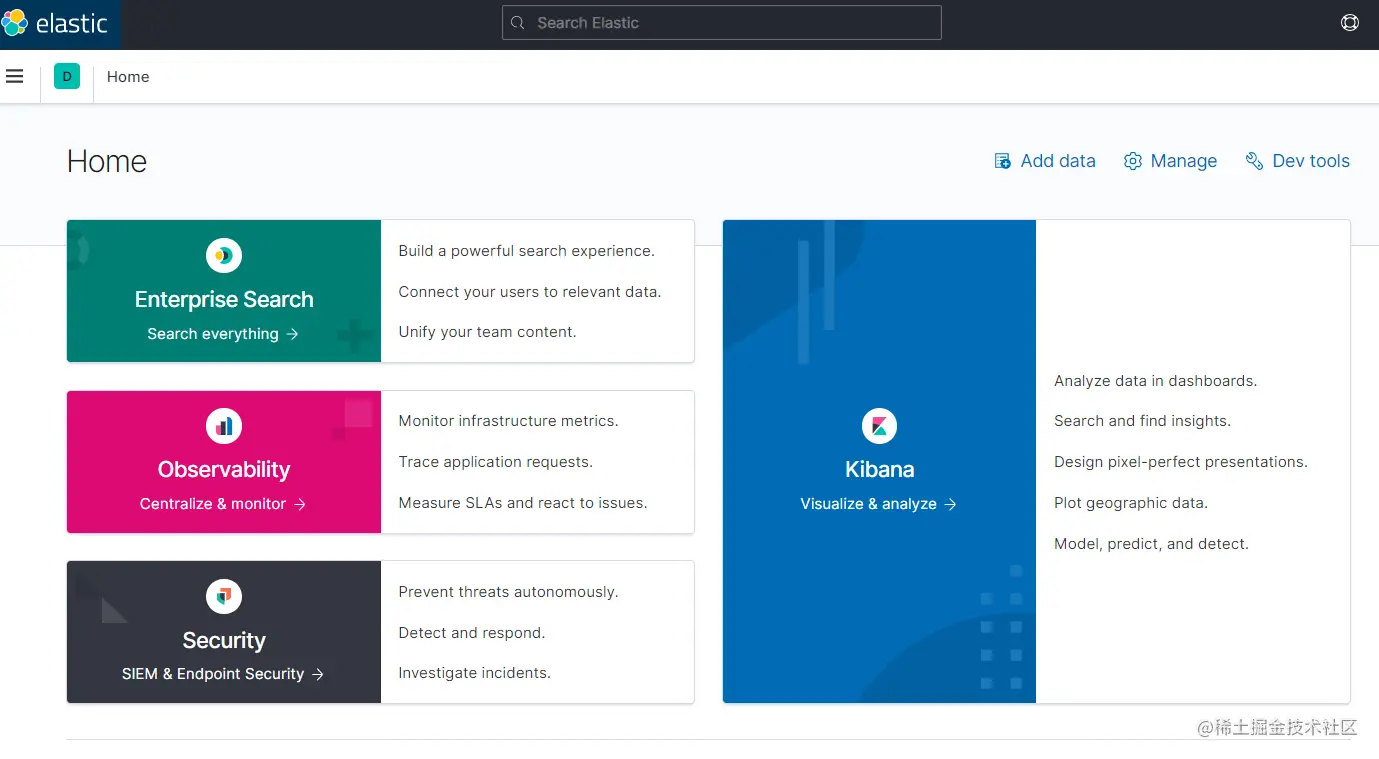The width and height of the screenshot is (1379, 759).
Task: Focus the Search Elastic input field
Action: (721, 23)
